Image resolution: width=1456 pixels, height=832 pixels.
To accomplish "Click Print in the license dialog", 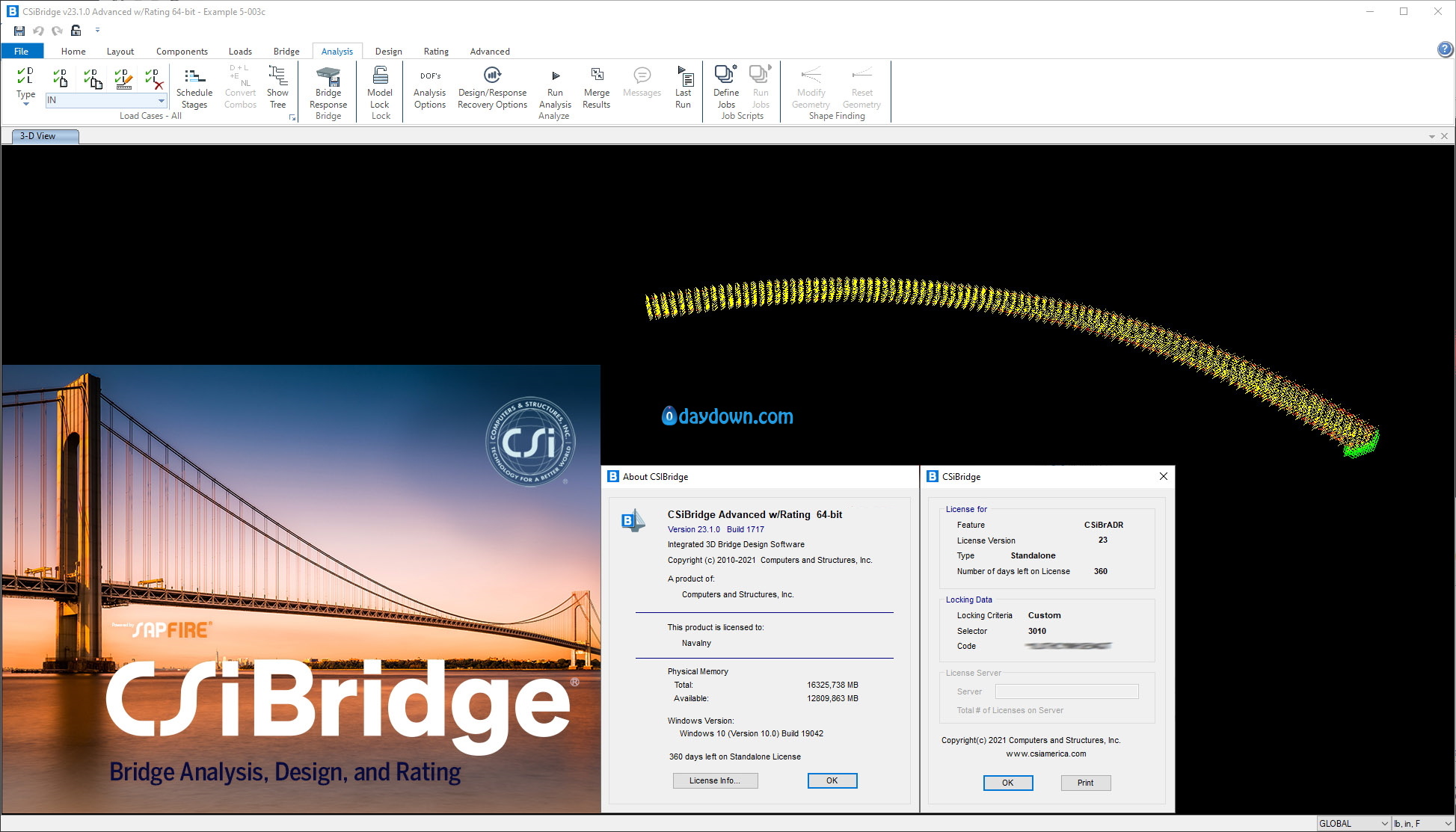I will [1085, 783].
